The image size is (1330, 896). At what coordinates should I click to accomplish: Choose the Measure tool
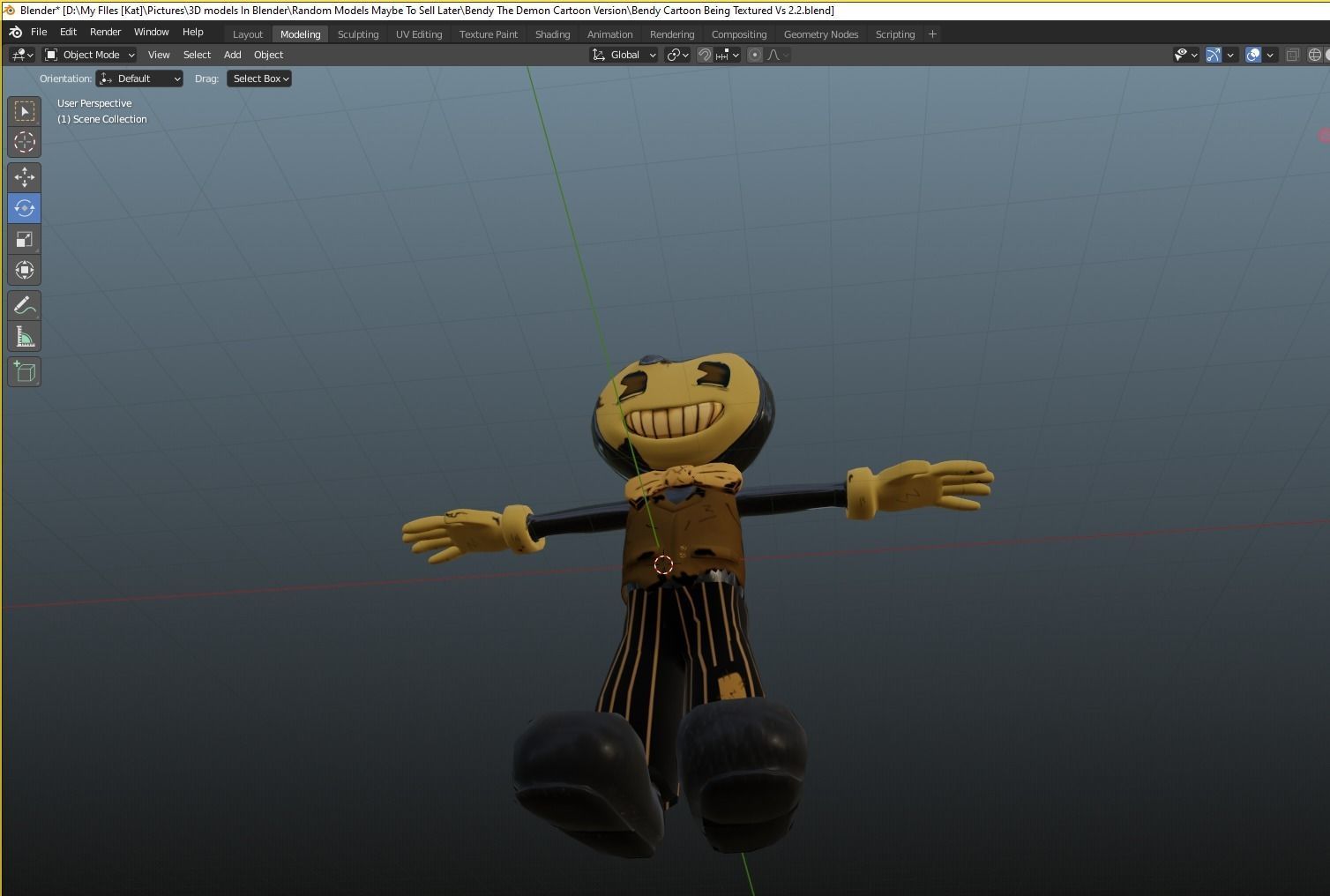[25, 337]
